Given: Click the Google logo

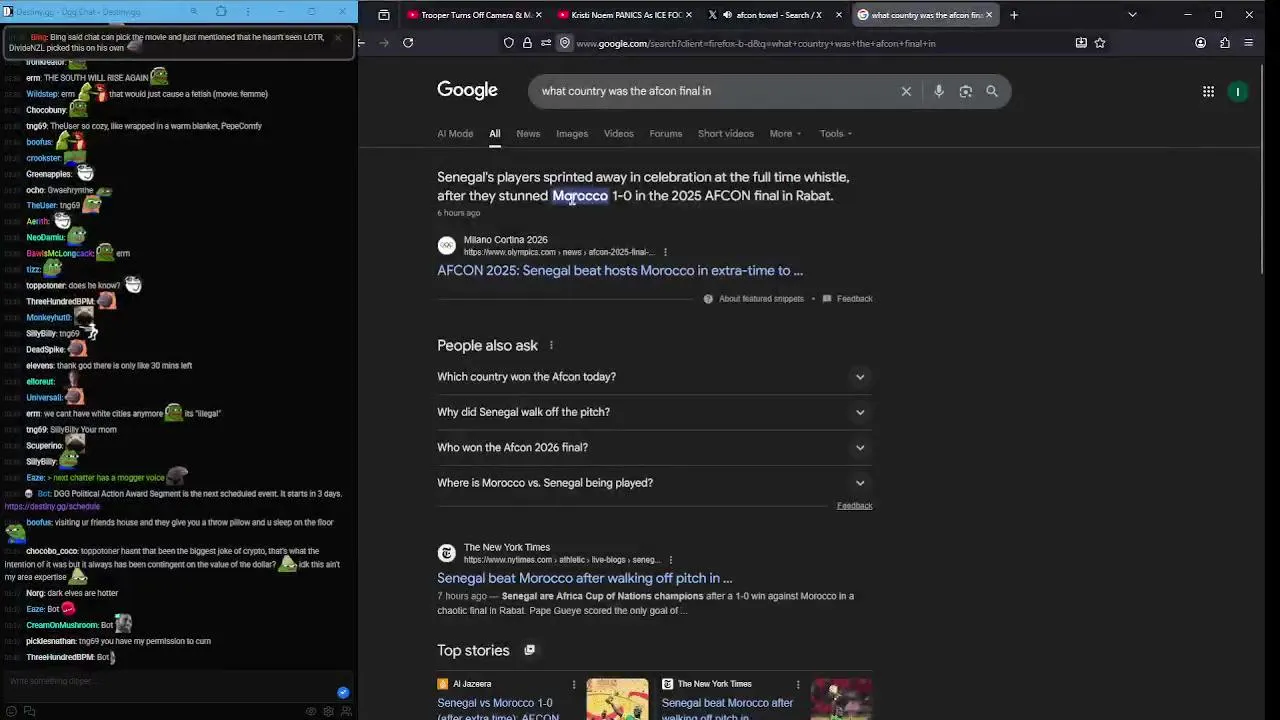Looking at the screenshot, I should point(467,90).
